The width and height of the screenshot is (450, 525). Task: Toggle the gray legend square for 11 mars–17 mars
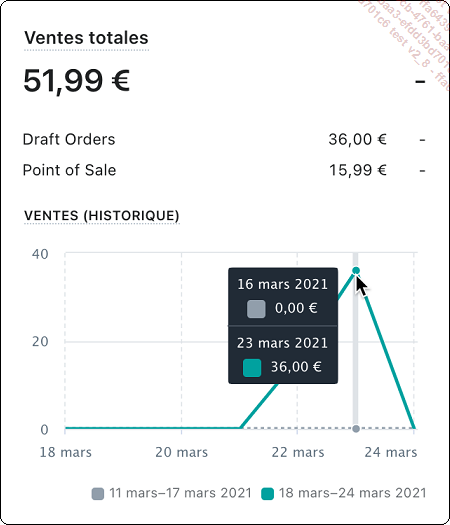pyautogui.click(x=98, y=494)
